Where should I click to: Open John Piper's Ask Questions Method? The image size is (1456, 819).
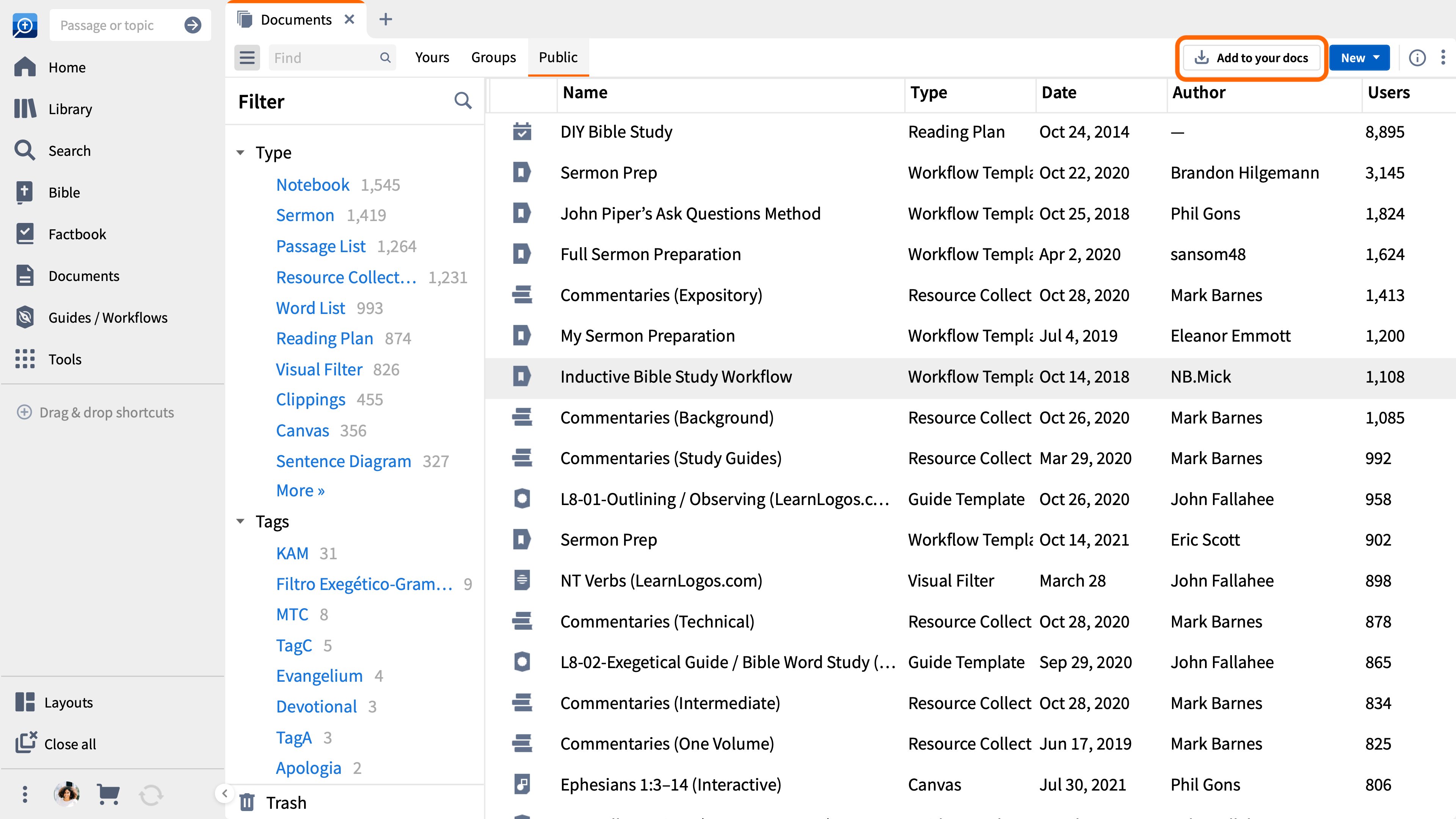tap(690, 213)
